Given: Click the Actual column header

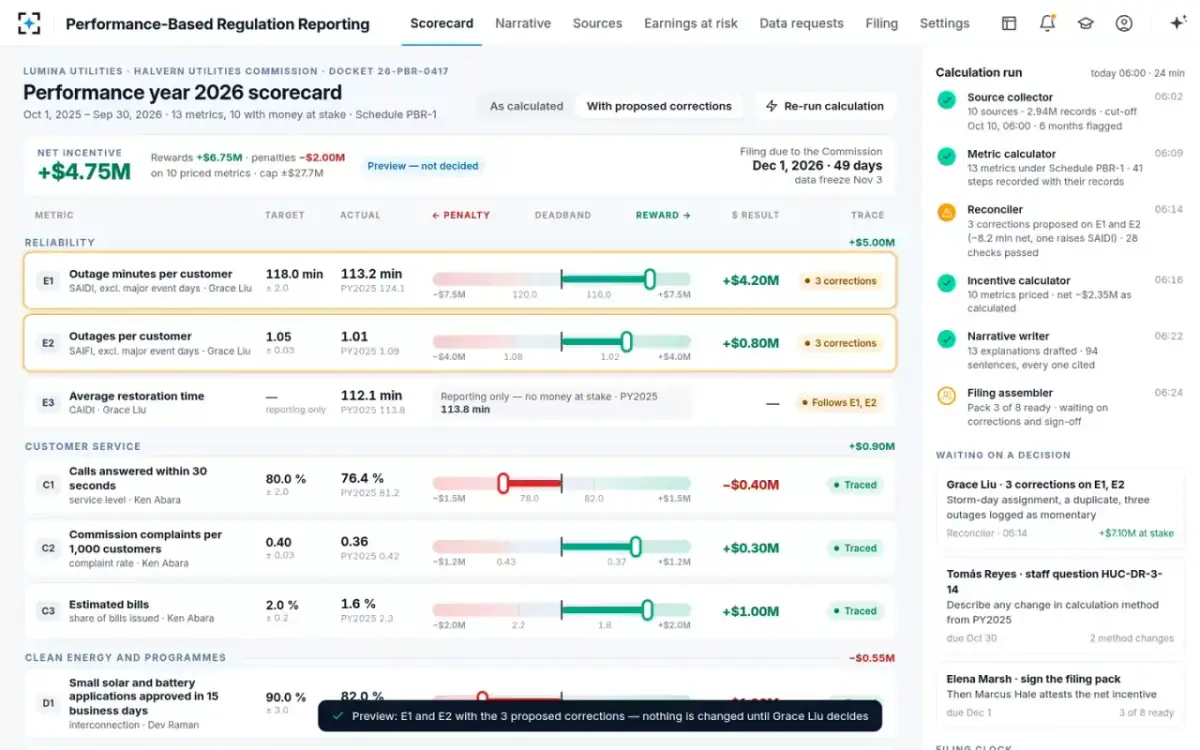Looking at the screenshot, I should click(360, 215).
